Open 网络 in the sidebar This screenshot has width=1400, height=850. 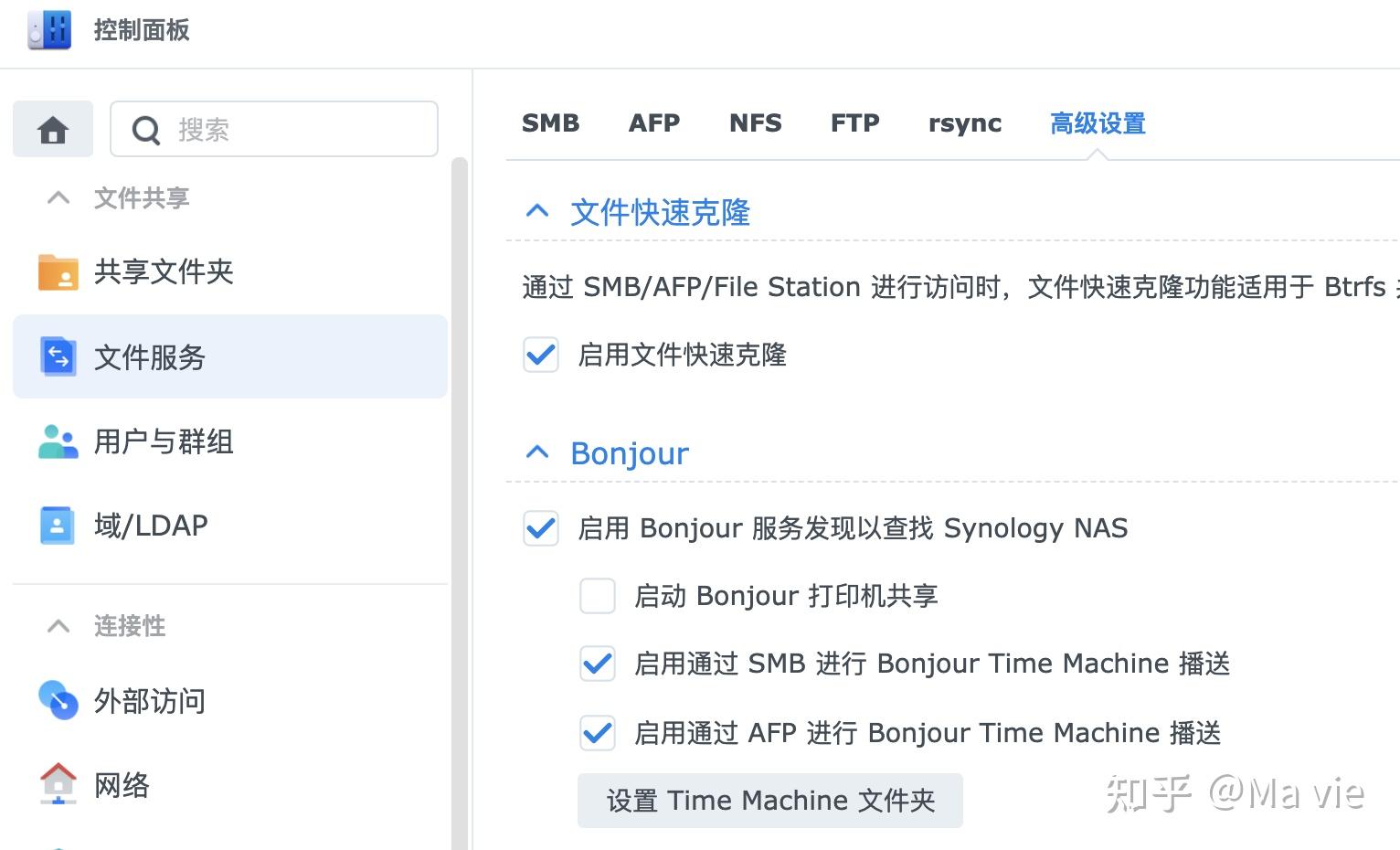point(230,784)
